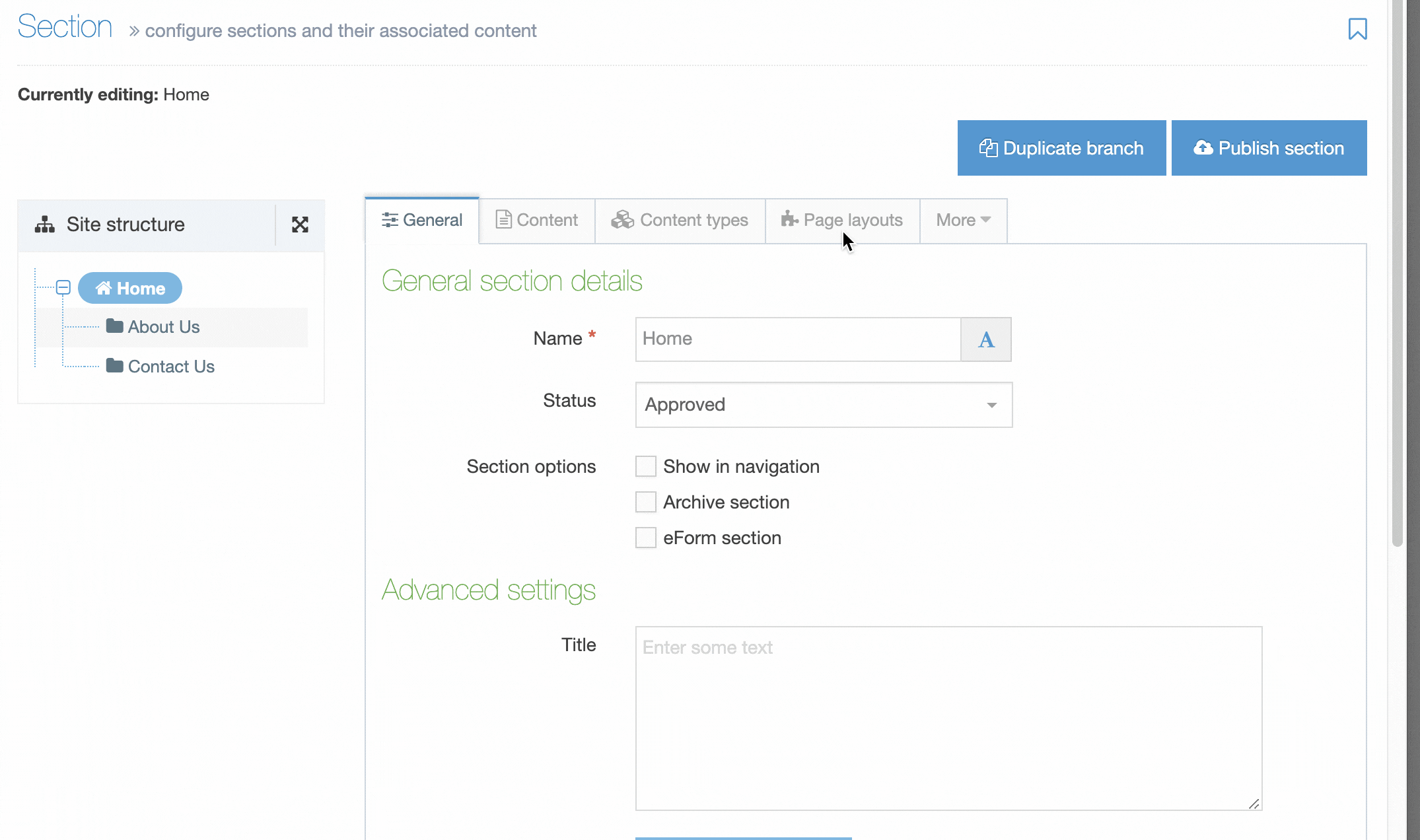
Task: Click the textarea resize handle in Title box
Action: pyautogui.click(x=1254, y=803)
